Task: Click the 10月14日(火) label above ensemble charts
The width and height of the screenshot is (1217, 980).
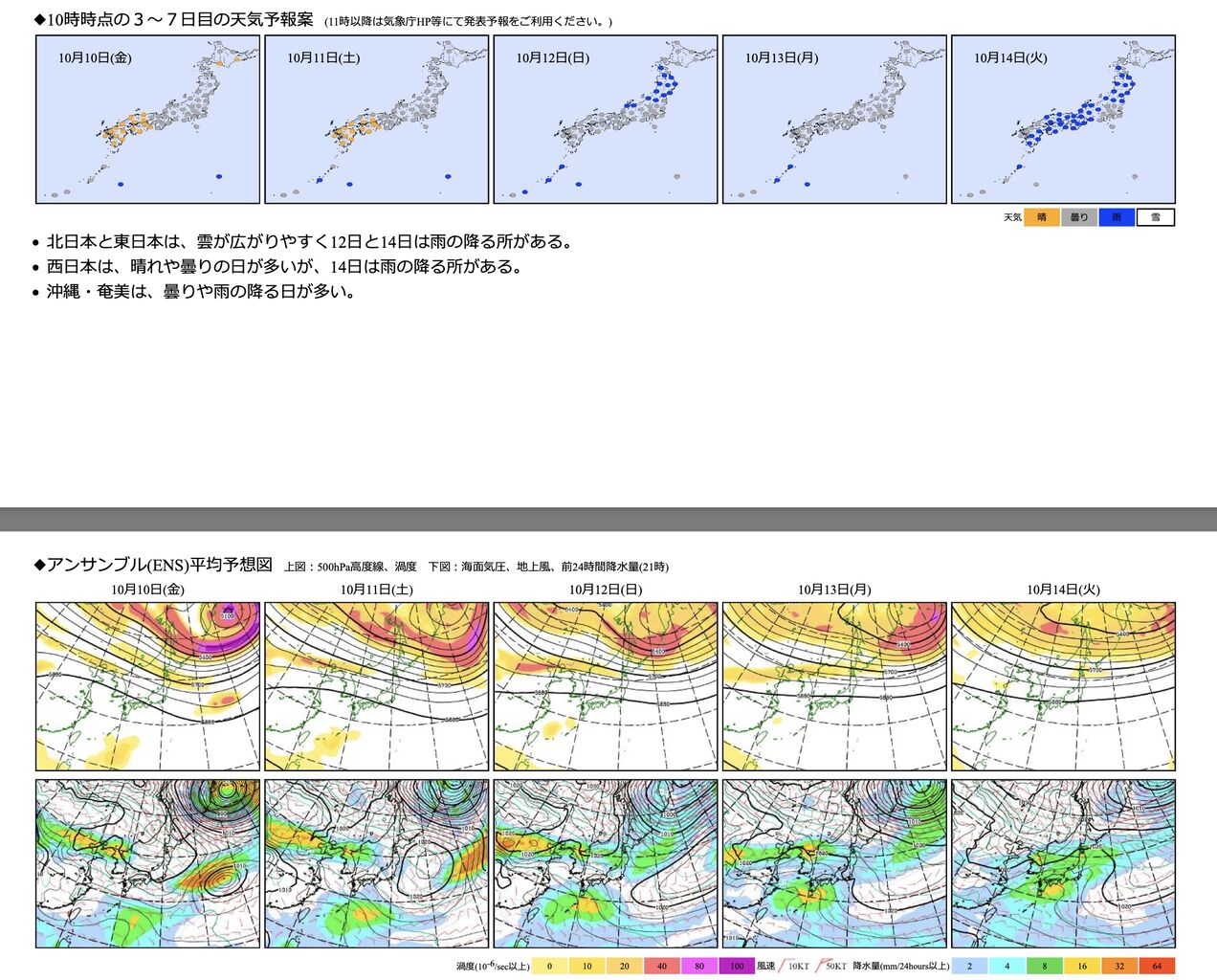Action: pyautogui.click(x=1063, y=590)
